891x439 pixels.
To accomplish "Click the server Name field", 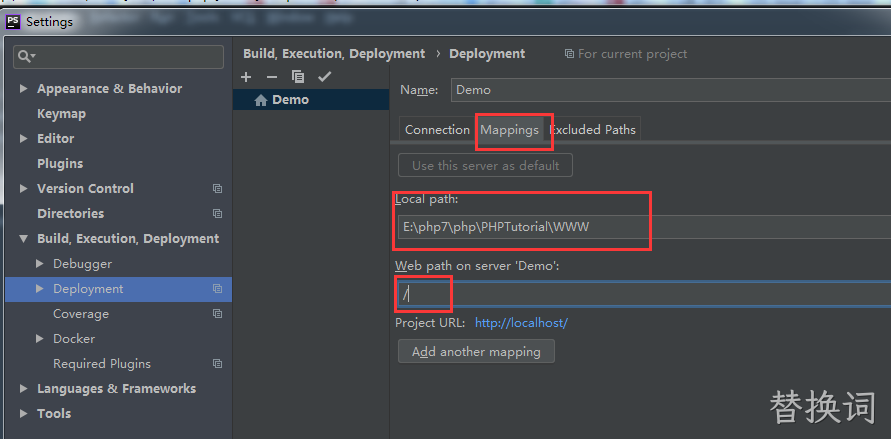I will click(x=671, y=90).
